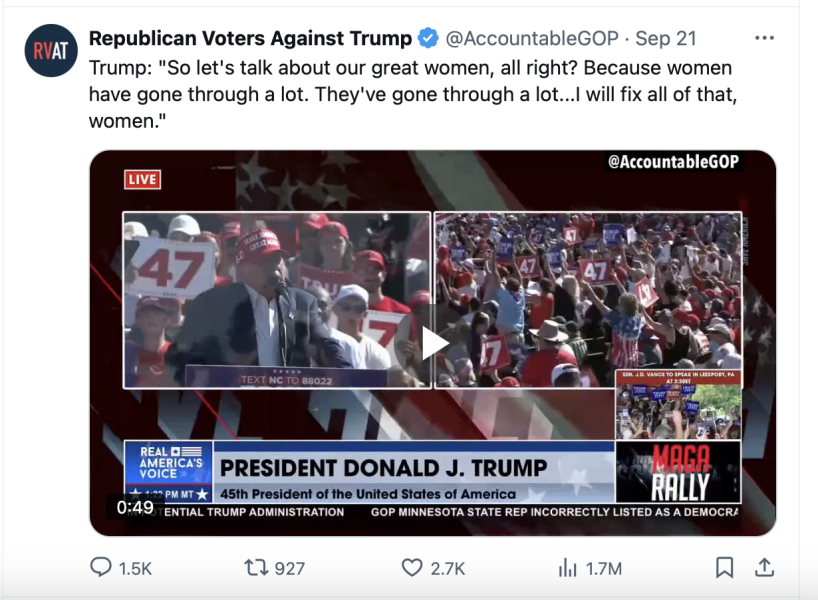This screenshot has height=600, width=818.
Task: Like the tweet with the heart icon
Action: click(x=410, y=567)
